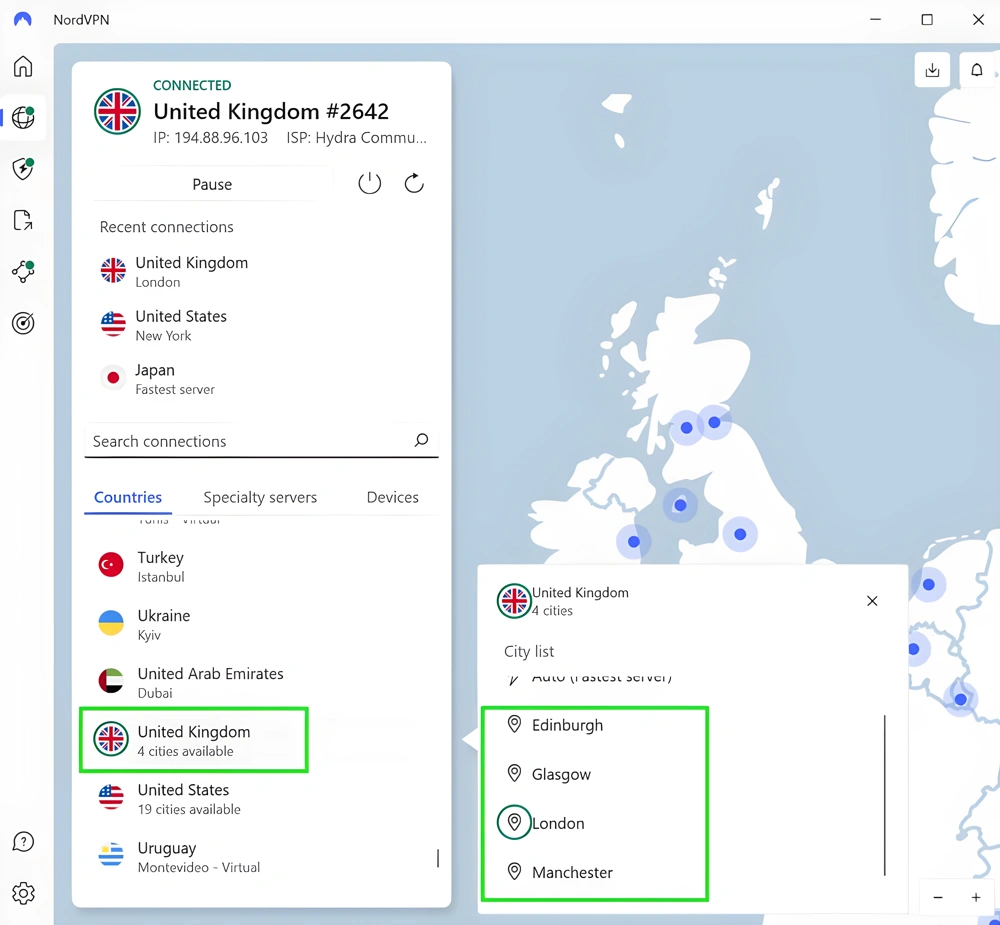Screen dimensions: 1000x925
Task: Click the disconnect power icon
Action: click(x=369, y=184)
